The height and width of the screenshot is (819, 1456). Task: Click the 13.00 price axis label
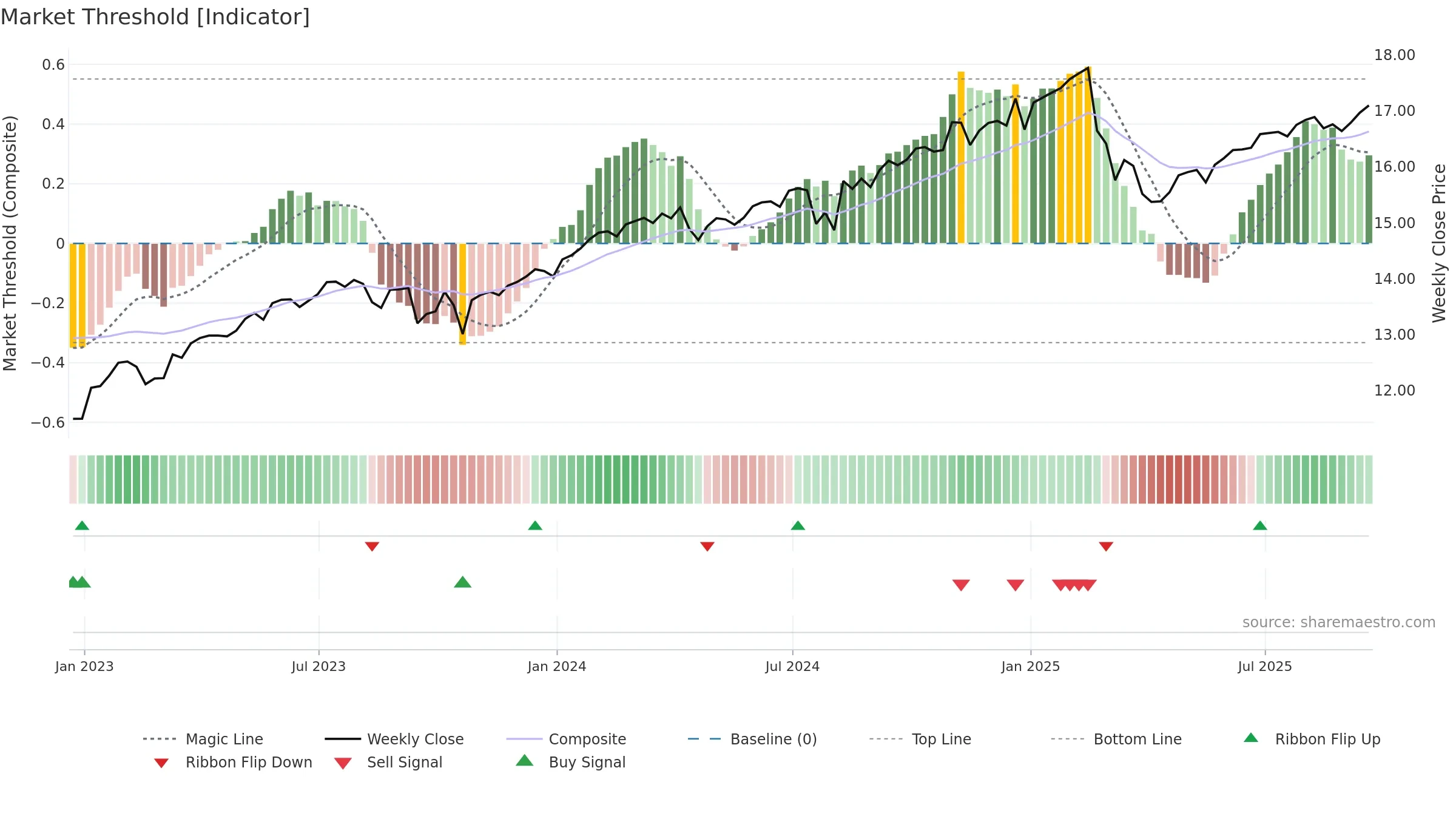tap(1395, 335)
